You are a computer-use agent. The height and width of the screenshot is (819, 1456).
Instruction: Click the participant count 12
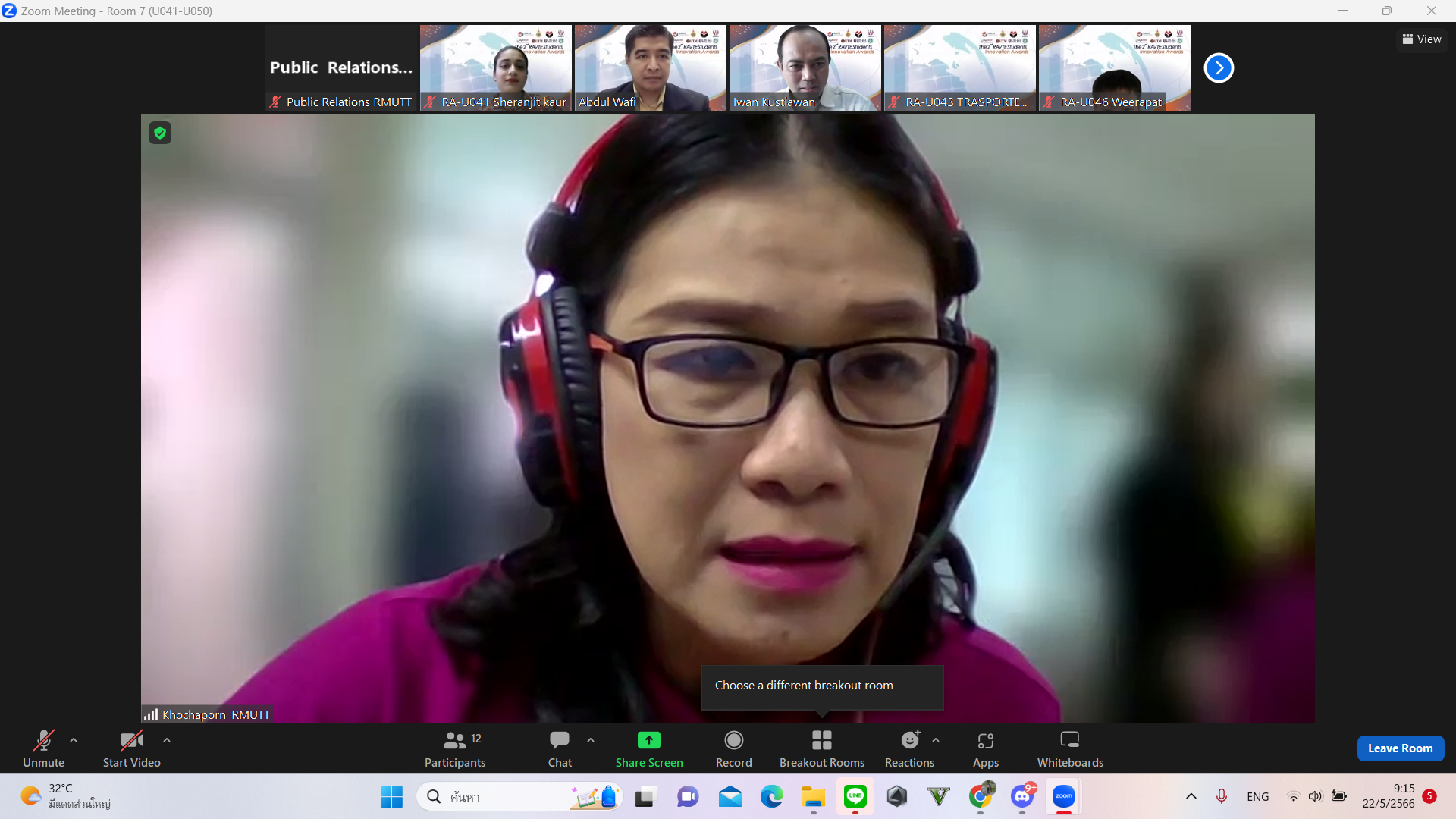(476, 739)
